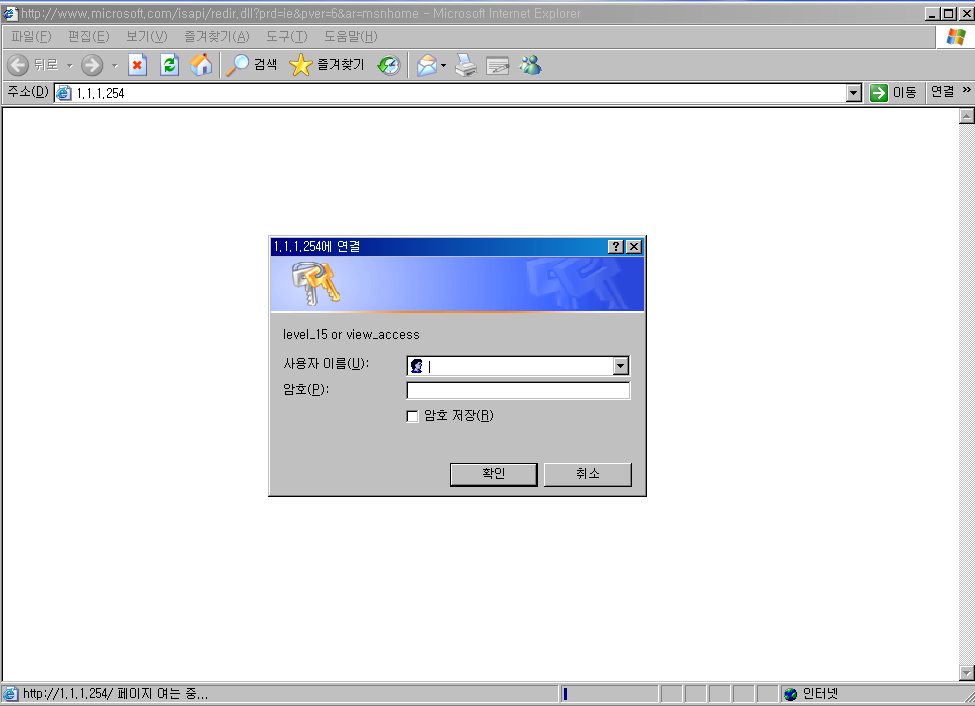The image size is (975, 706).
Task: Open the Messenger people icon
Action: [x=530, y=65]
